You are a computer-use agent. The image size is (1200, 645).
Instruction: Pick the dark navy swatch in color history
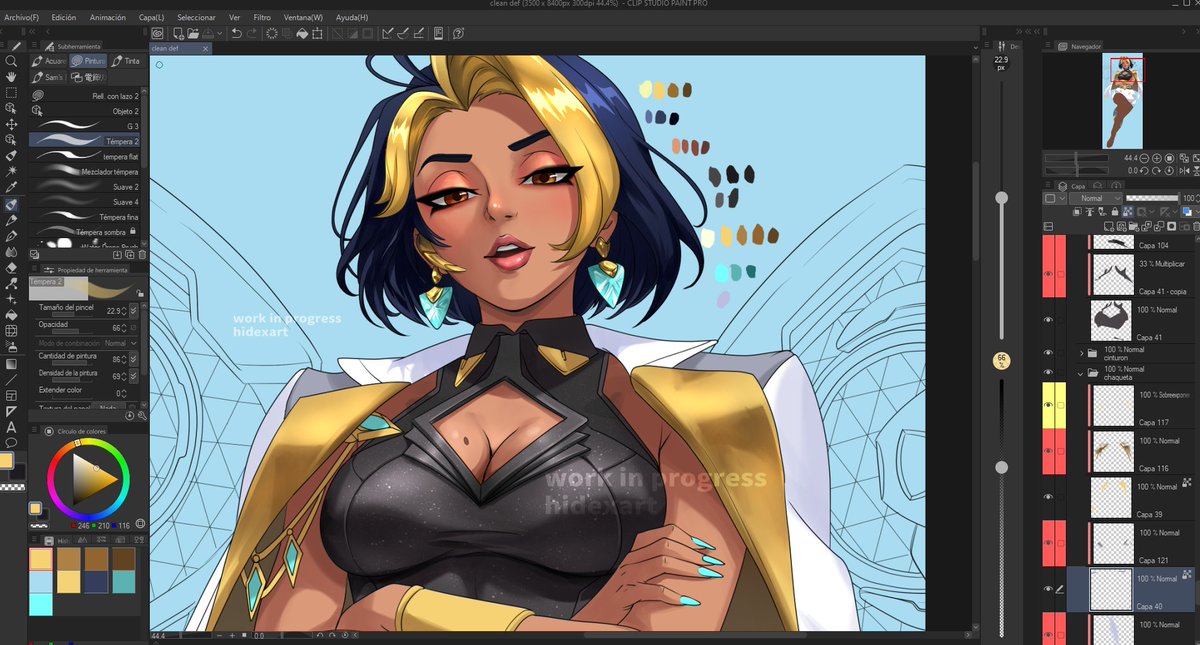[96, 582]
